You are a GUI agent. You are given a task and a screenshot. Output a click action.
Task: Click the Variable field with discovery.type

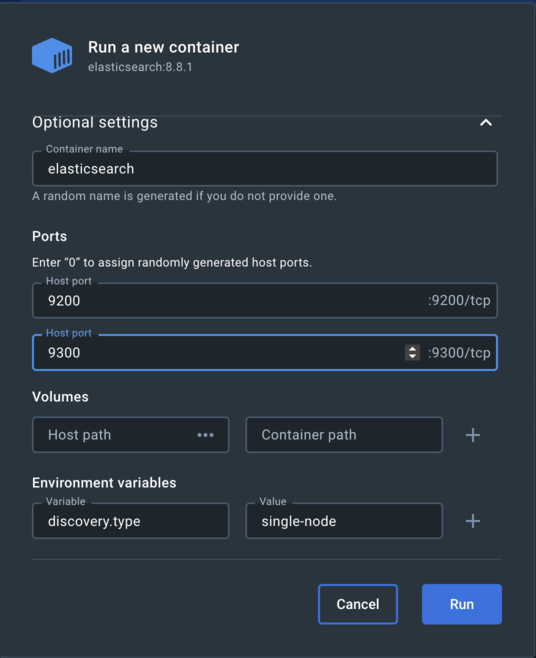[131, 521]
